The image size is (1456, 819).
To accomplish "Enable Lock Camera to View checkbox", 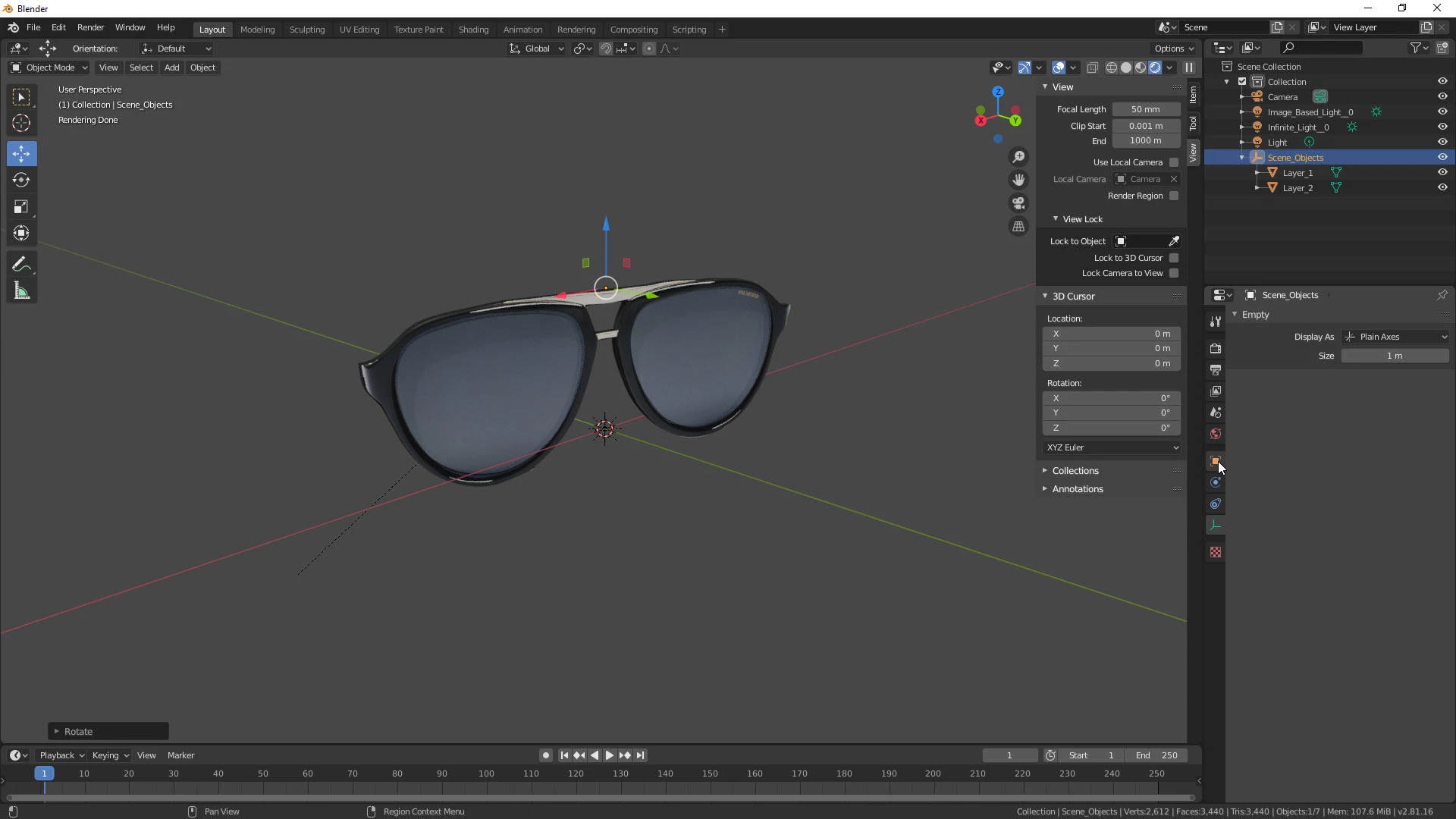I will coord(1174,273).
